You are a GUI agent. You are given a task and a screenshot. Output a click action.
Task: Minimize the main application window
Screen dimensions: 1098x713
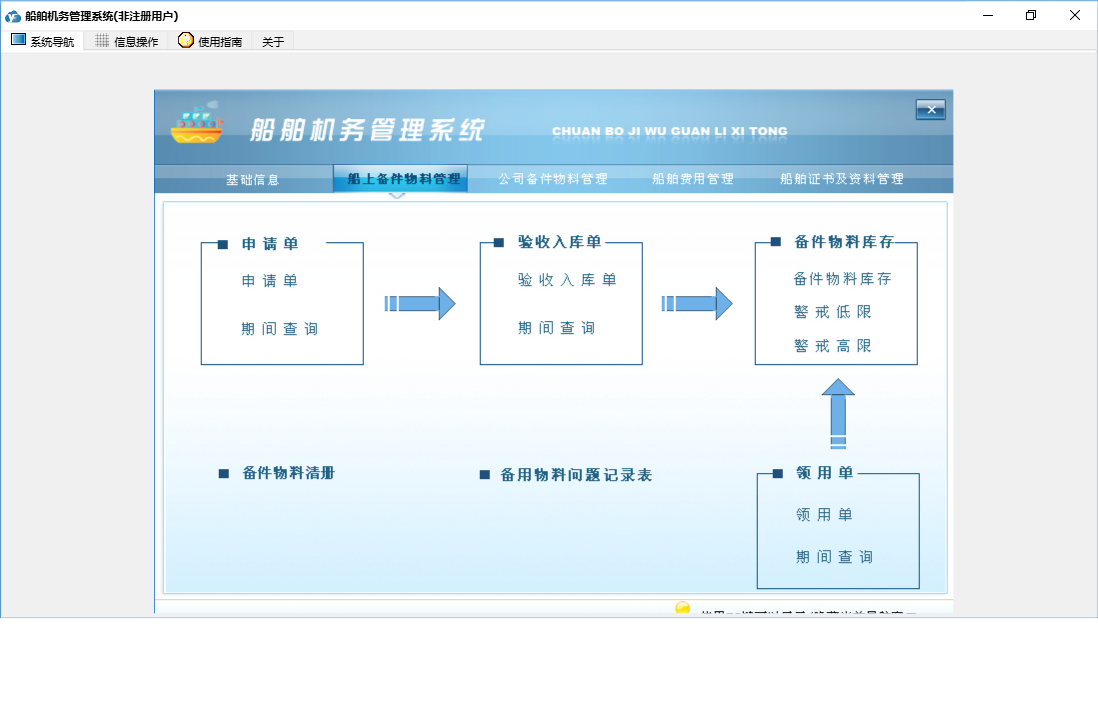[987, 15]
